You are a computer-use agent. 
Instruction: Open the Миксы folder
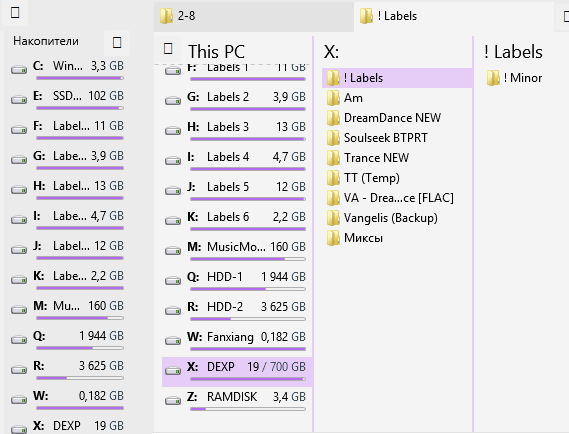pos(397,238)
